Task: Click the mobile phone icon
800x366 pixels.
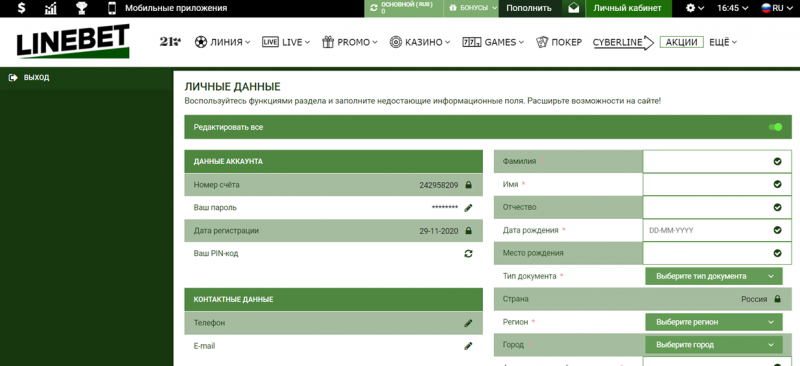Action: (x=112, y=8)
